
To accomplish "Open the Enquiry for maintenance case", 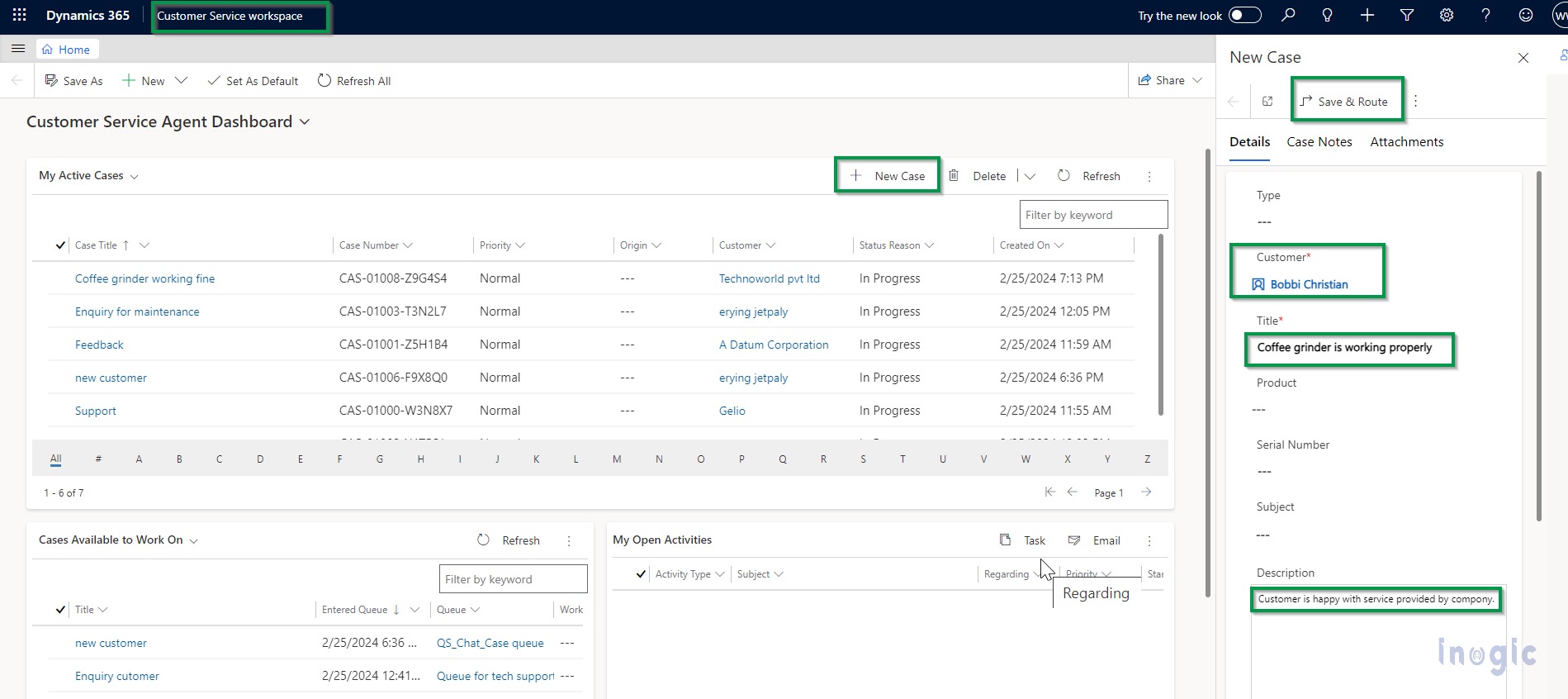I will 137,311.
